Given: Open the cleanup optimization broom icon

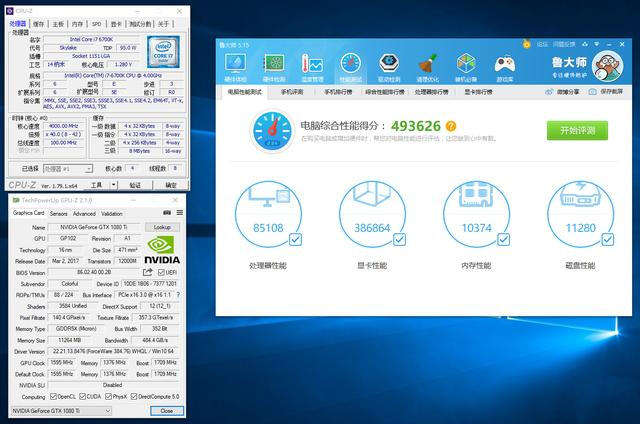Looking at the screenshot, I should coord(427,64).
